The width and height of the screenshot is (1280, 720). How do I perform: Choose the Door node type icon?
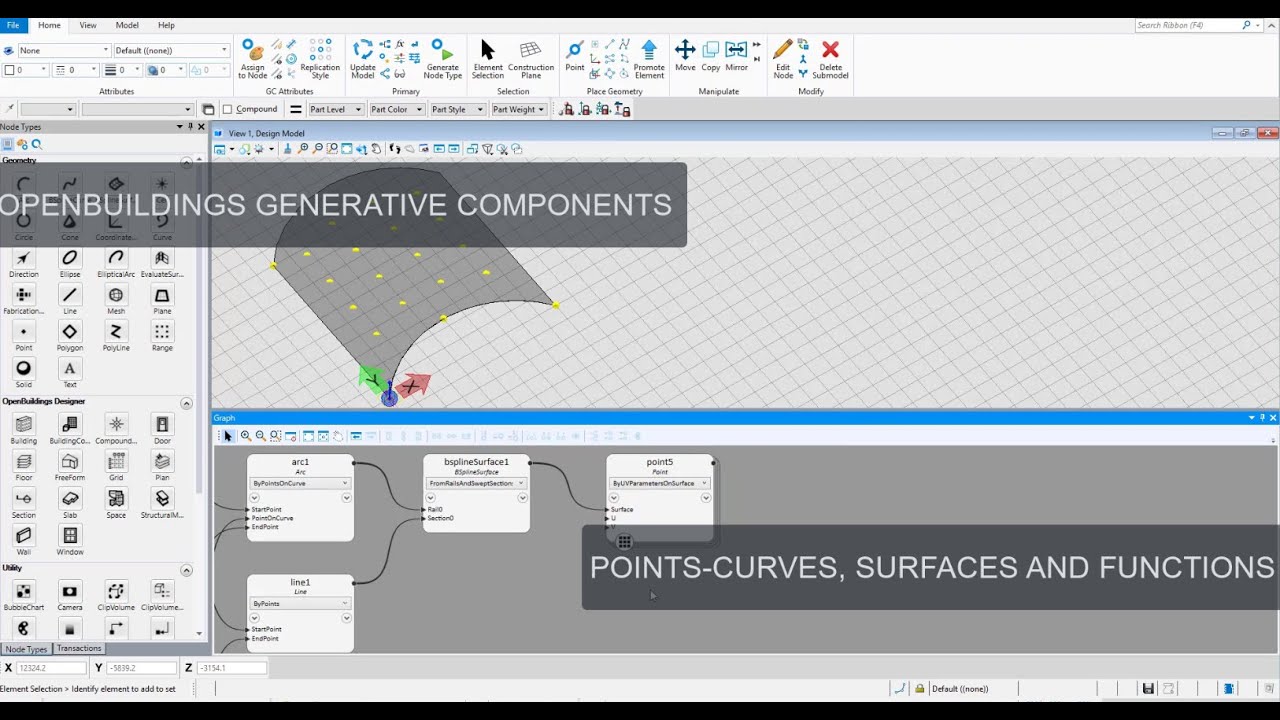(162, 424)
